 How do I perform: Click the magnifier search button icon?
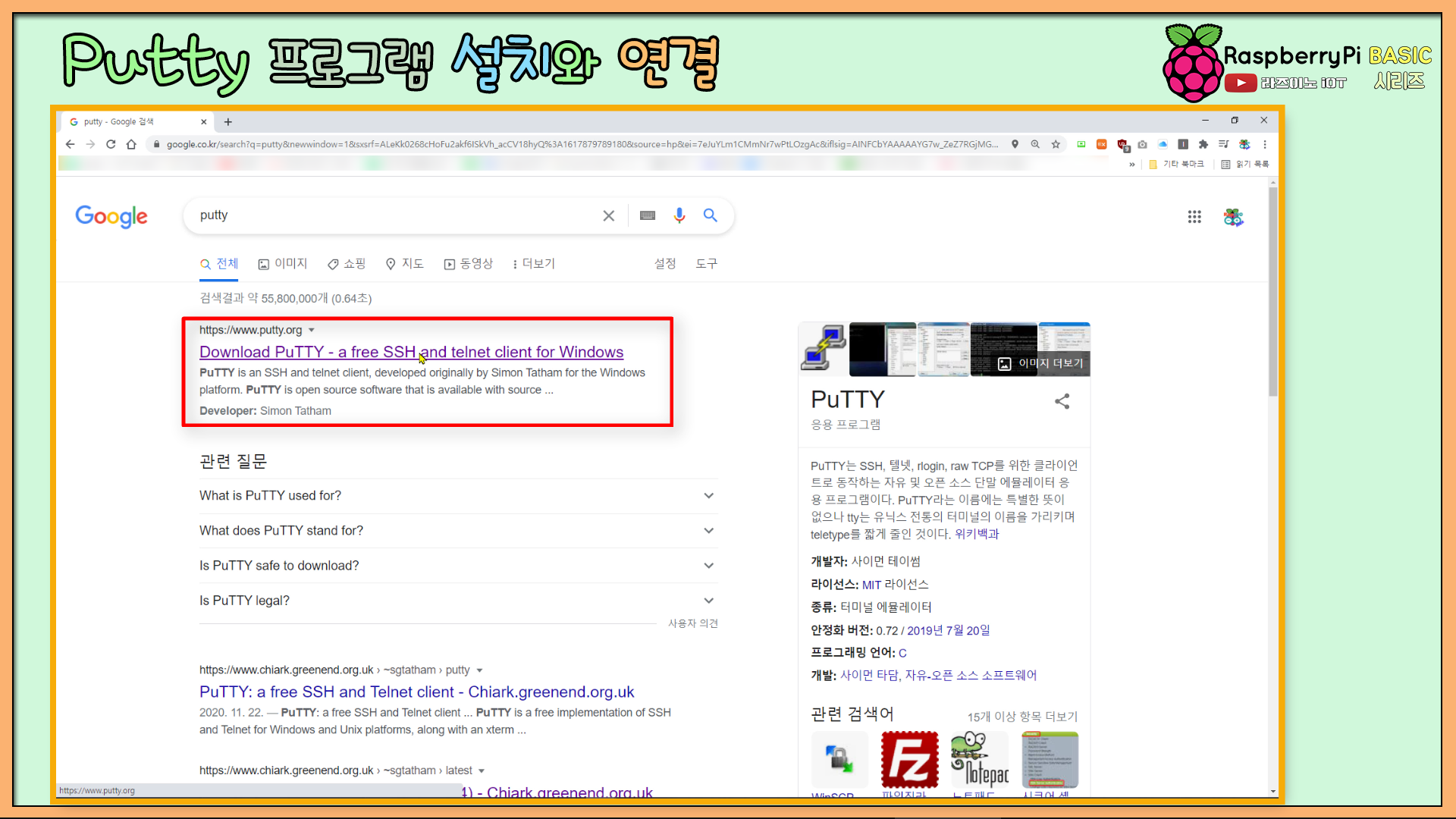pyautogui.click(x=710, y=215)
